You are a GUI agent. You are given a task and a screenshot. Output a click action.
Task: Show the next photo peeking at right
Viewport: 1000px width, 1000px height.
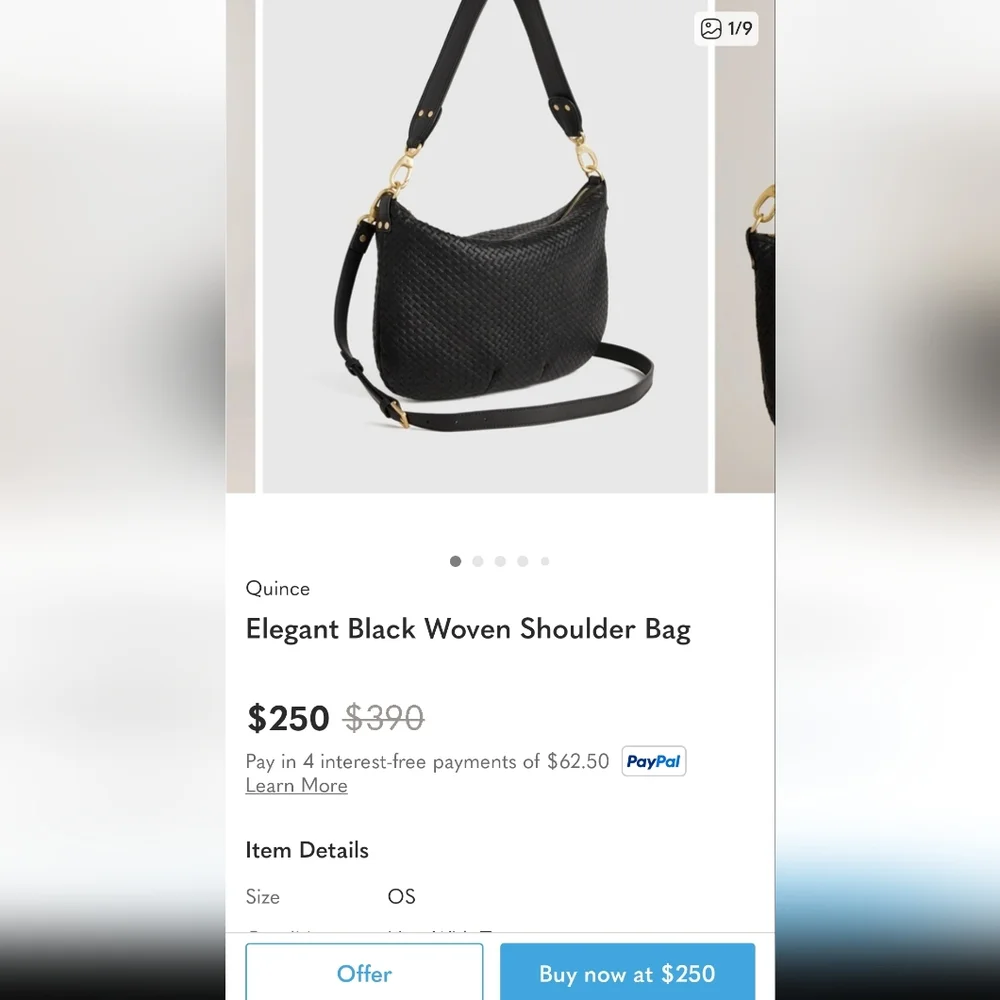(744, 246)
